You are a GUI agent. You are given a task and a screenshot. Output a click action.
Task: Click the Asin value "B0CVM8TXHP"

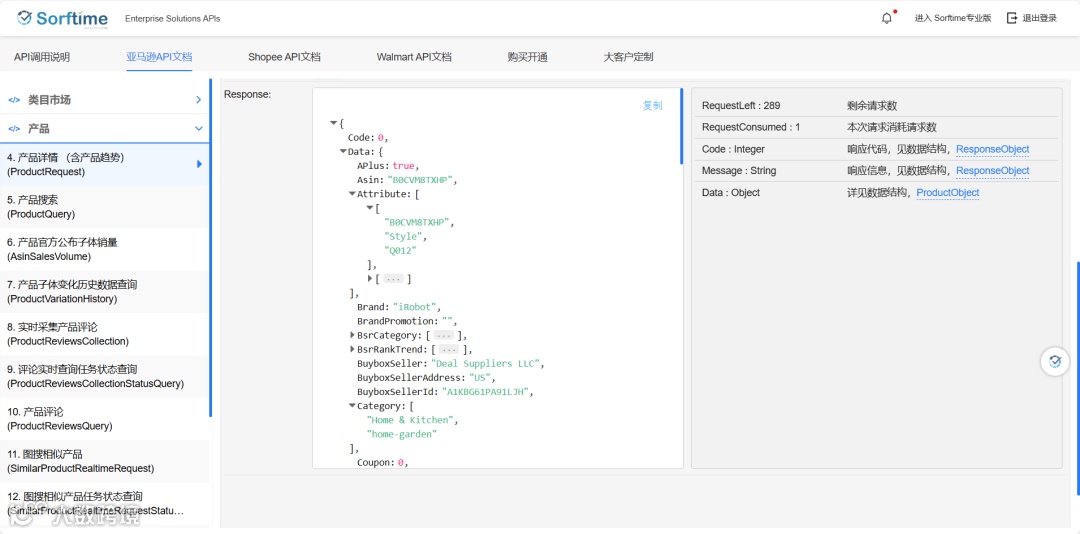[420, 180]
